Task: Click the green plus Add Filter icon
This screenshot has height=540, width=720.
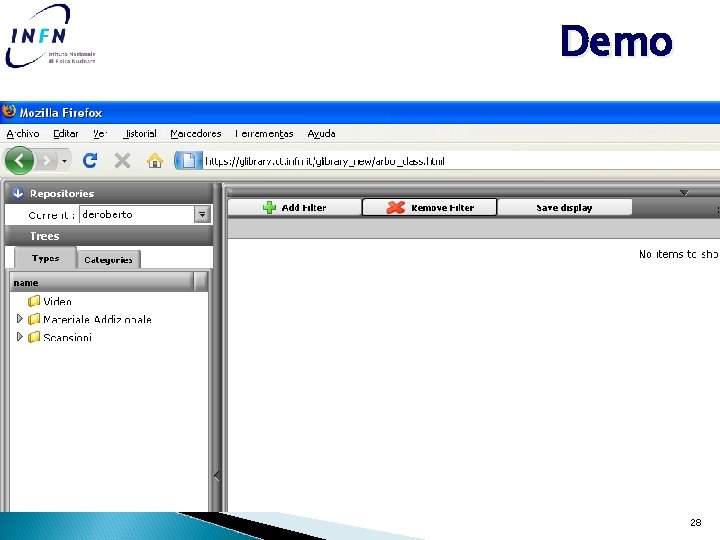Action: coord(269,208)
